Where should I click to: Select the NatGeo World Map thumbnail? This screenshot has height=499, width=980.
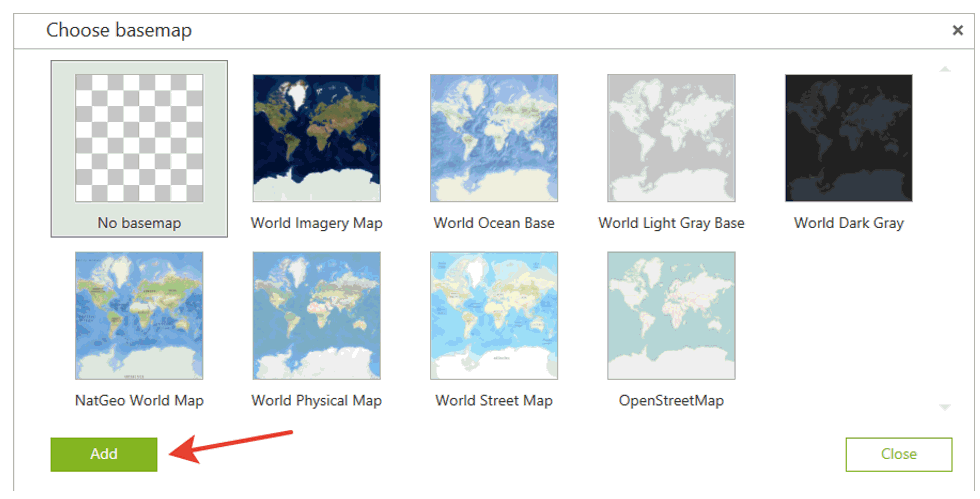(x=139, y=315)
